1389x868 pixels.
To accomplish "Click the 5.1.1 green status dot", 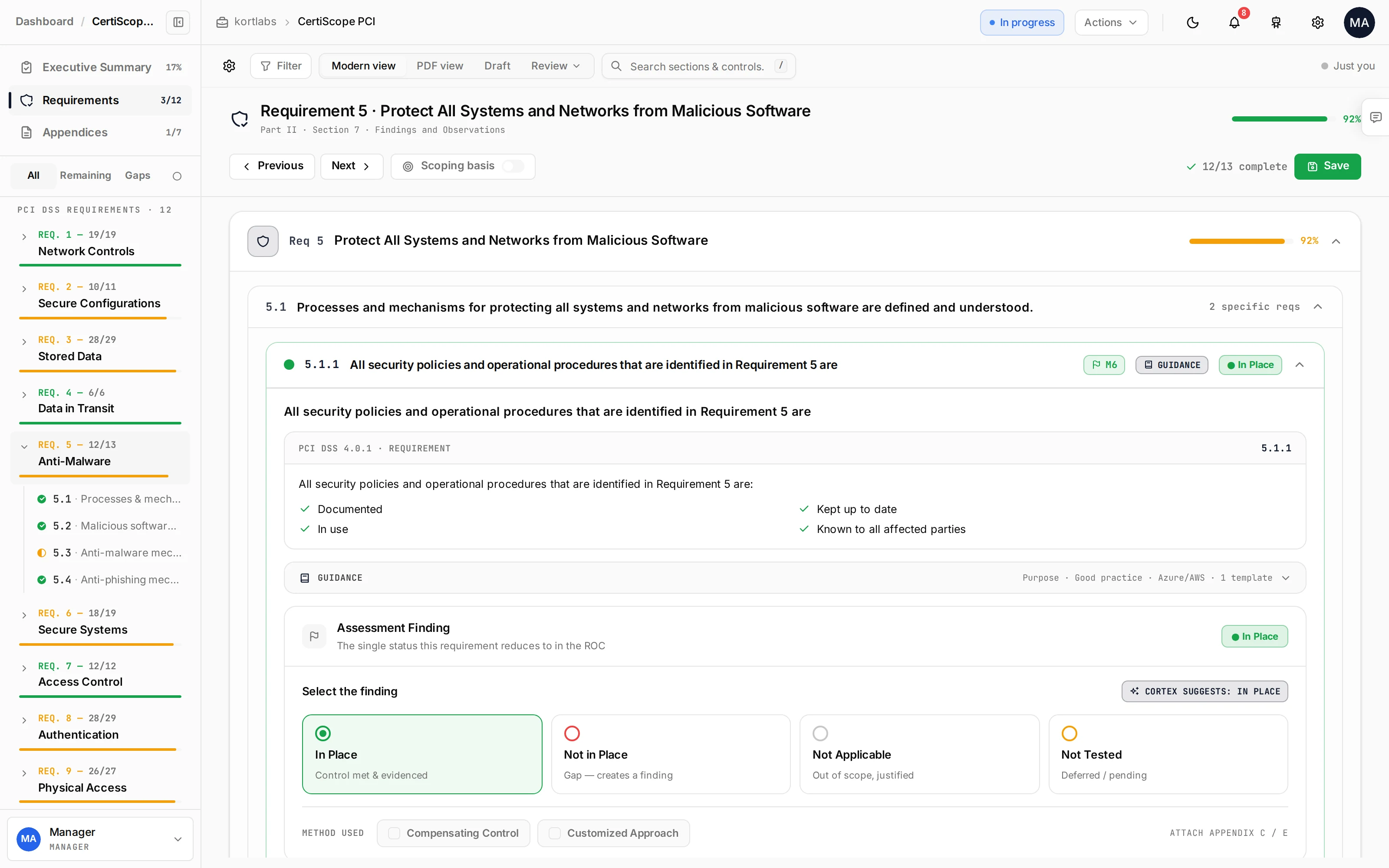I will point(289,365).
